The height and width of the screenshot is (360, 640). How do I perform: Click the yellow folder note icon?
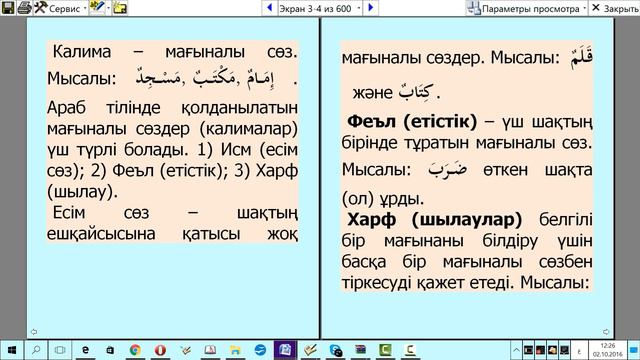tap(120, 7)
